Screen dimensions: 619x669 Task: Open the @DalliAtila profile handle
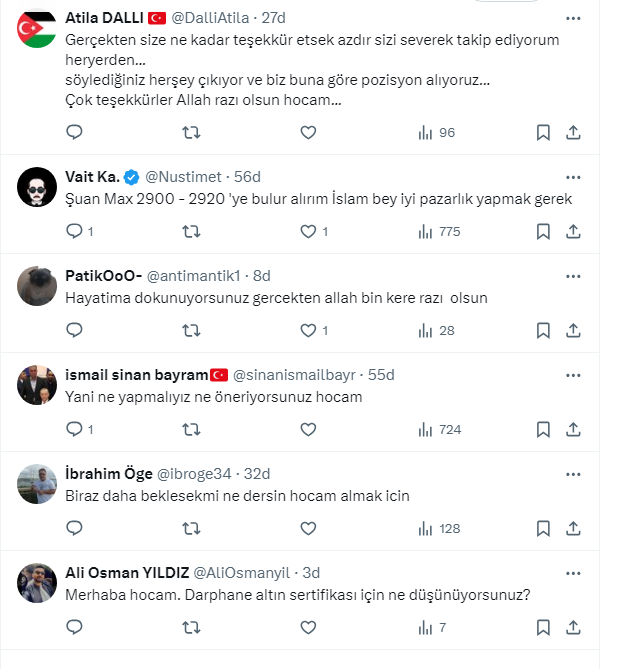[x=210, y=18]
